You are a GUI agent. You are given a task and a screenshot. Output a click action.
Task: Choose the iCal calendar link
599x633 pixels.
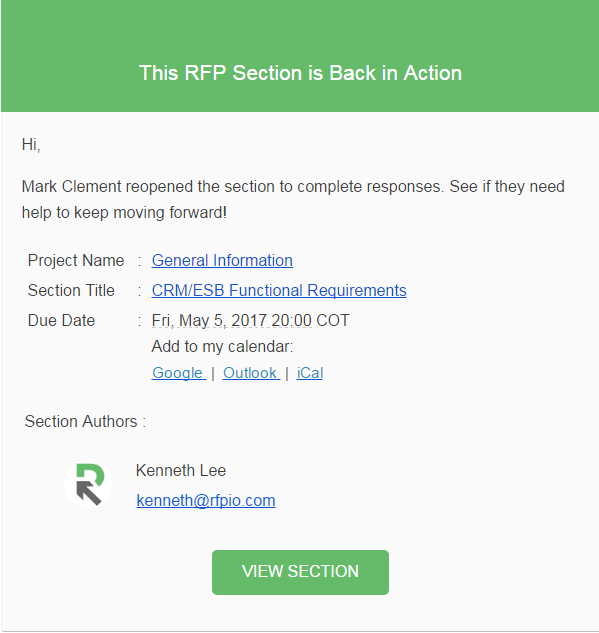(310, 373)
